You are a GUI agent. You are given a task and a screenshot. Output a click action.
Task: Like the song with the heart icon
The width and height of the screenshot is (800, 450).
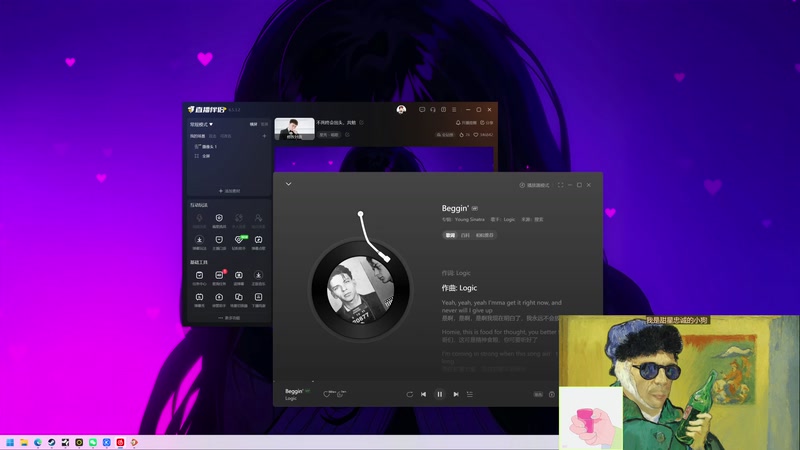327,393
